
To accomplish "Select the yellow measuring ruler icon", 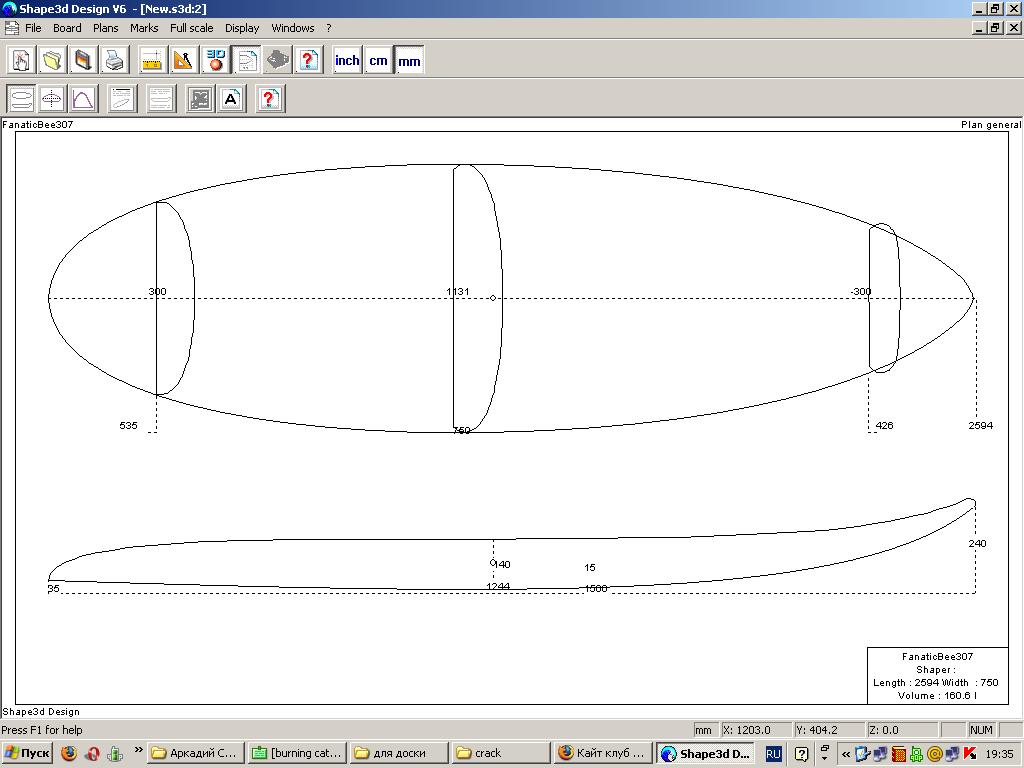I will (x=152, y=61).
